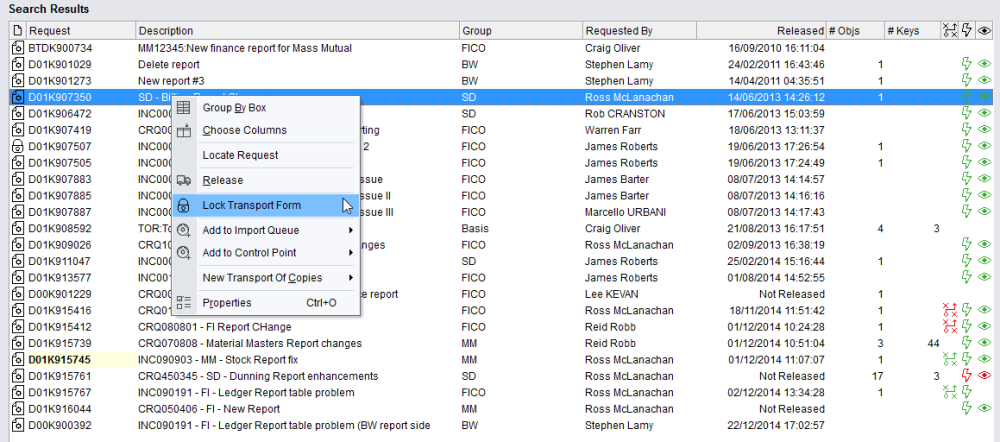Image resolution: width=1000 pixels, height=442 pixels.
Task: Select Release from the context menu
Action: coord(266,180)
